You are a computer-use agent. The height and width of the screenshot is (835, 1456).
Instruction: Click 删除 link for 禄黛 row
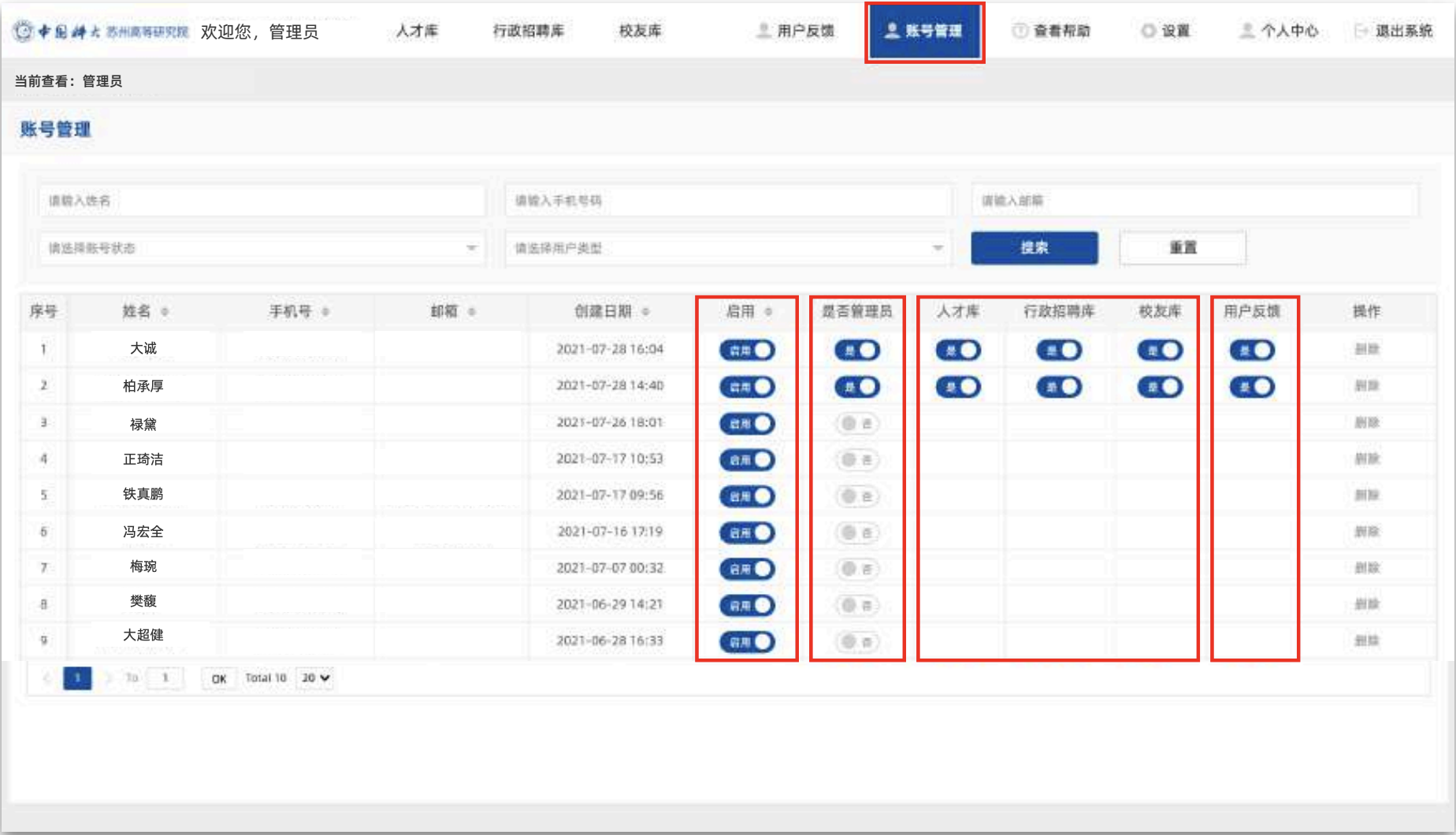click(1366, 423)
